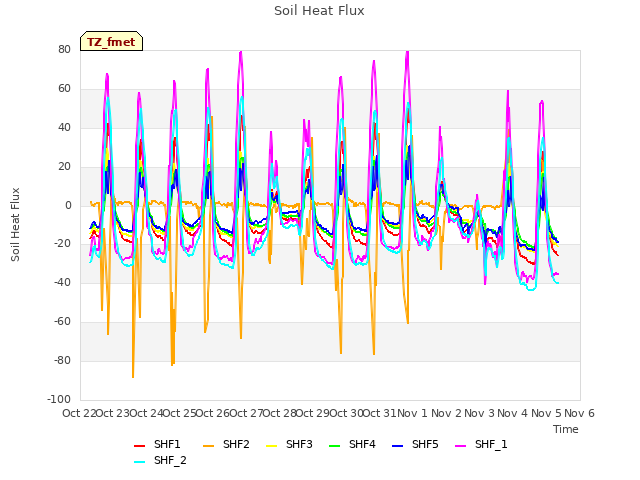Click the Nov 2 x-axis date label
640x480 pixels.
point(446,413)
